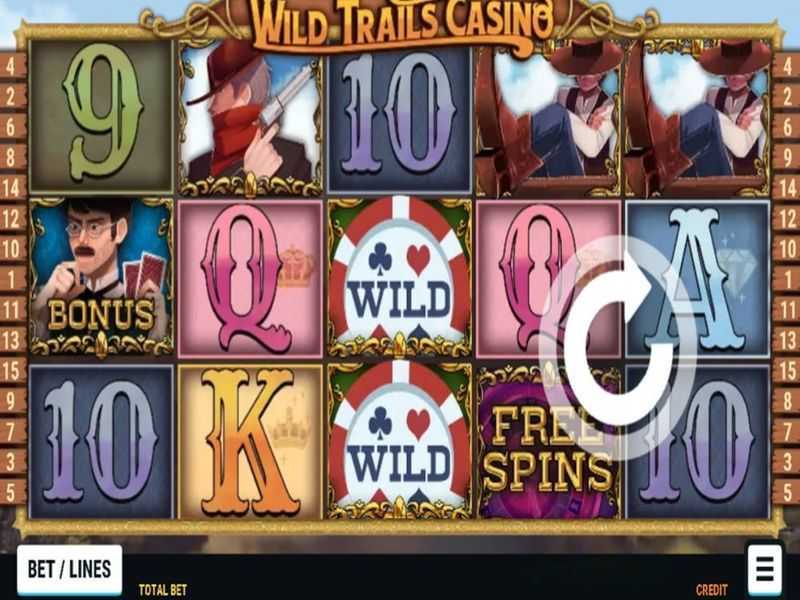Click the Bonus card player symbol
The image size is (800, 600).
point(102,277)
